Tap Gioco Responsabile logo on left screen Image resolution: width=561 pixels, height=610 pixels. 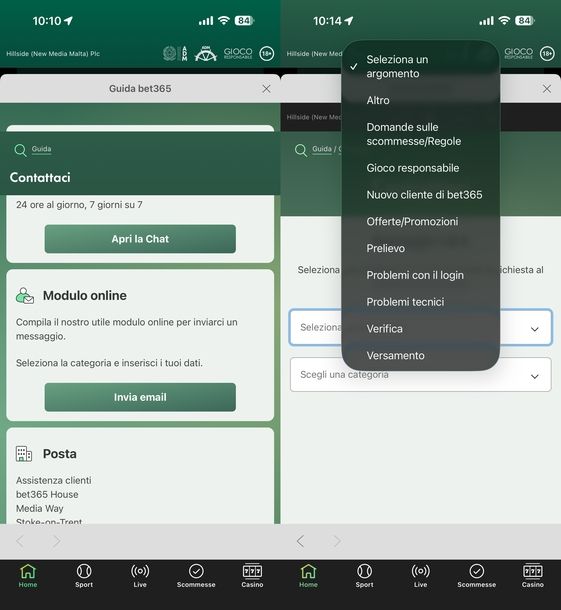point(238,53)
